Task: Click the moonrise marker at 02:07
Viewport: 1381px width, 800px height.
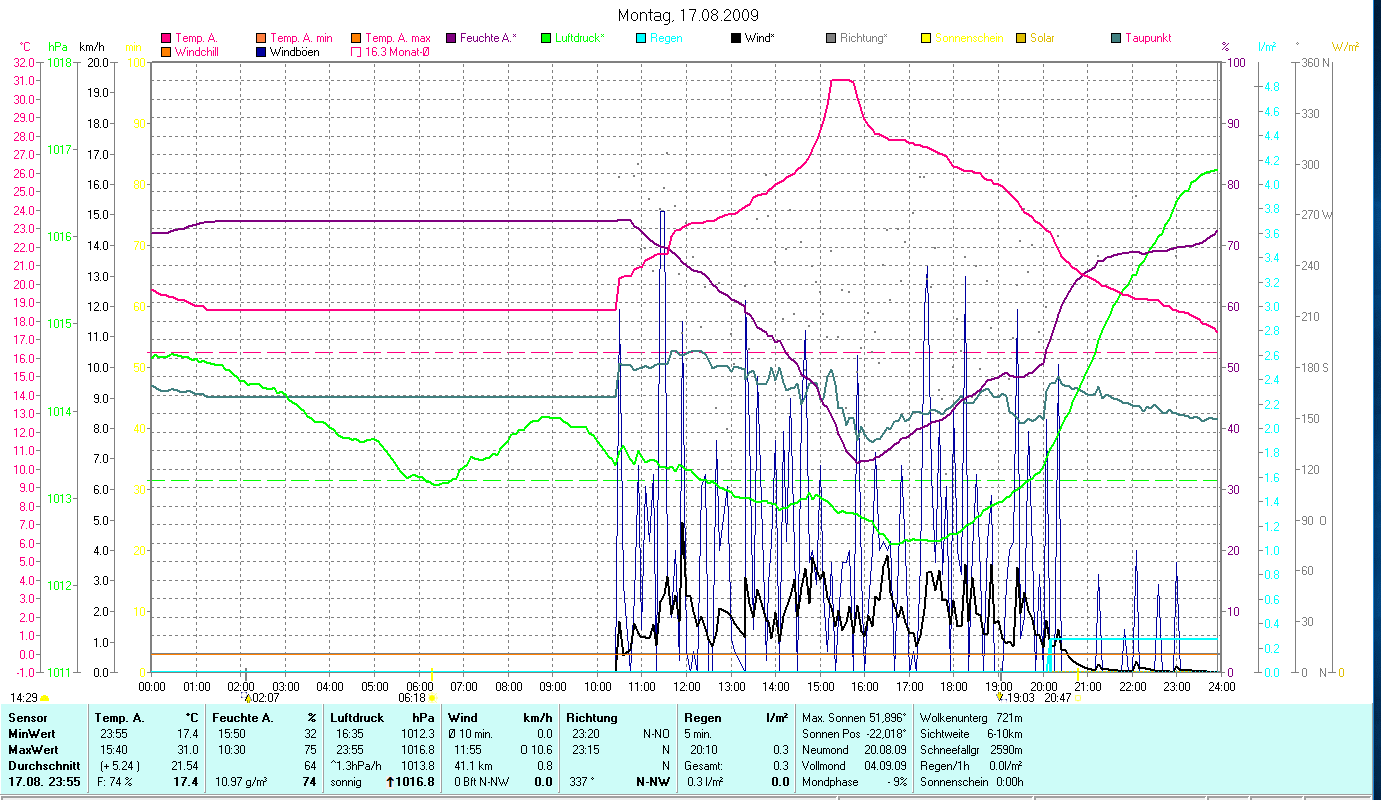Action: (247, 697)
